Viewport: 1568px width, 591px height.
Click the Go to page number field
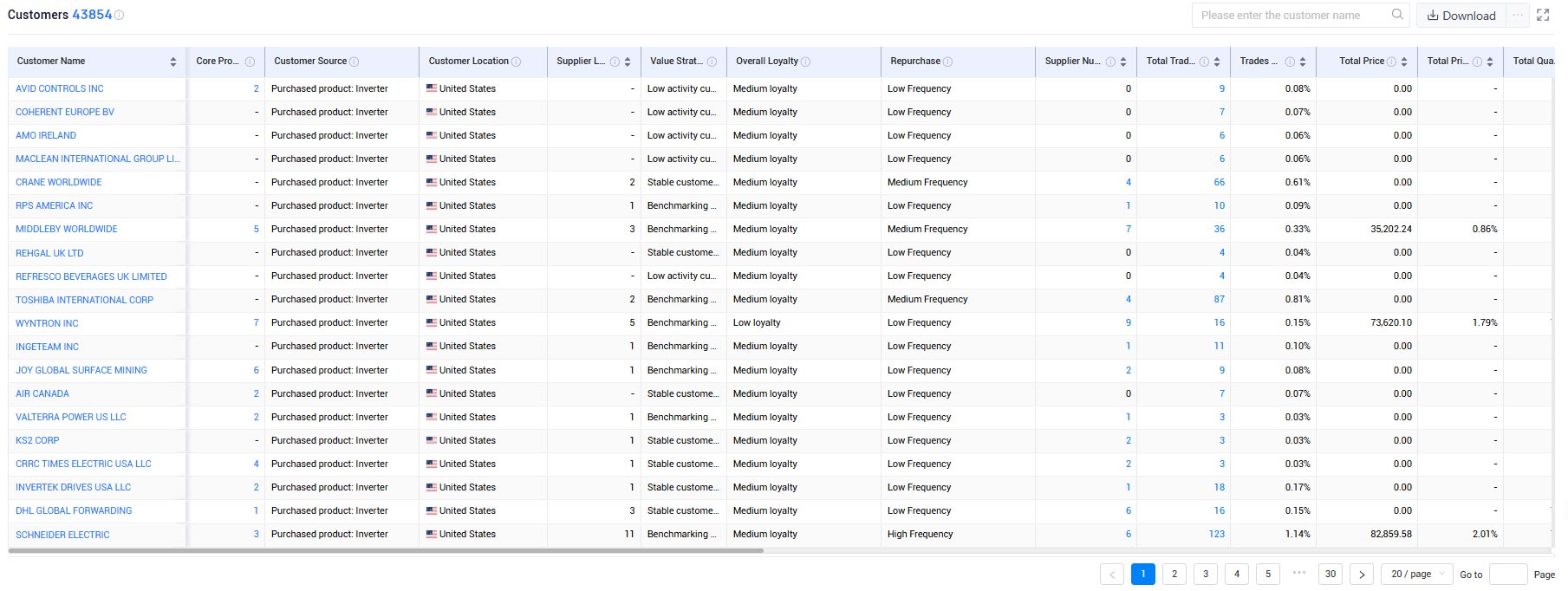[1508, 575]
